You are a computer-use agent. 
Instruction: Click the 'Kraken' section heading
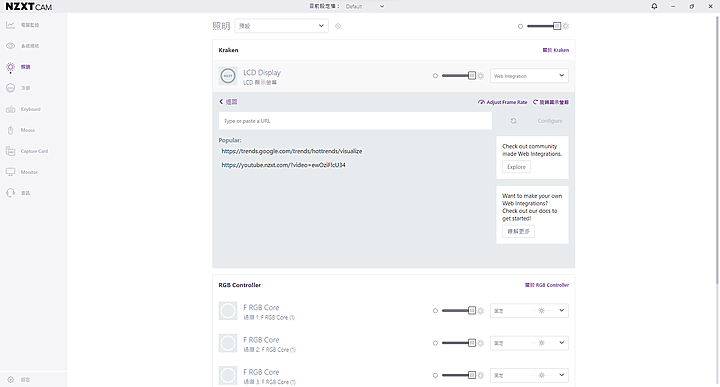(x=228, y=50)
